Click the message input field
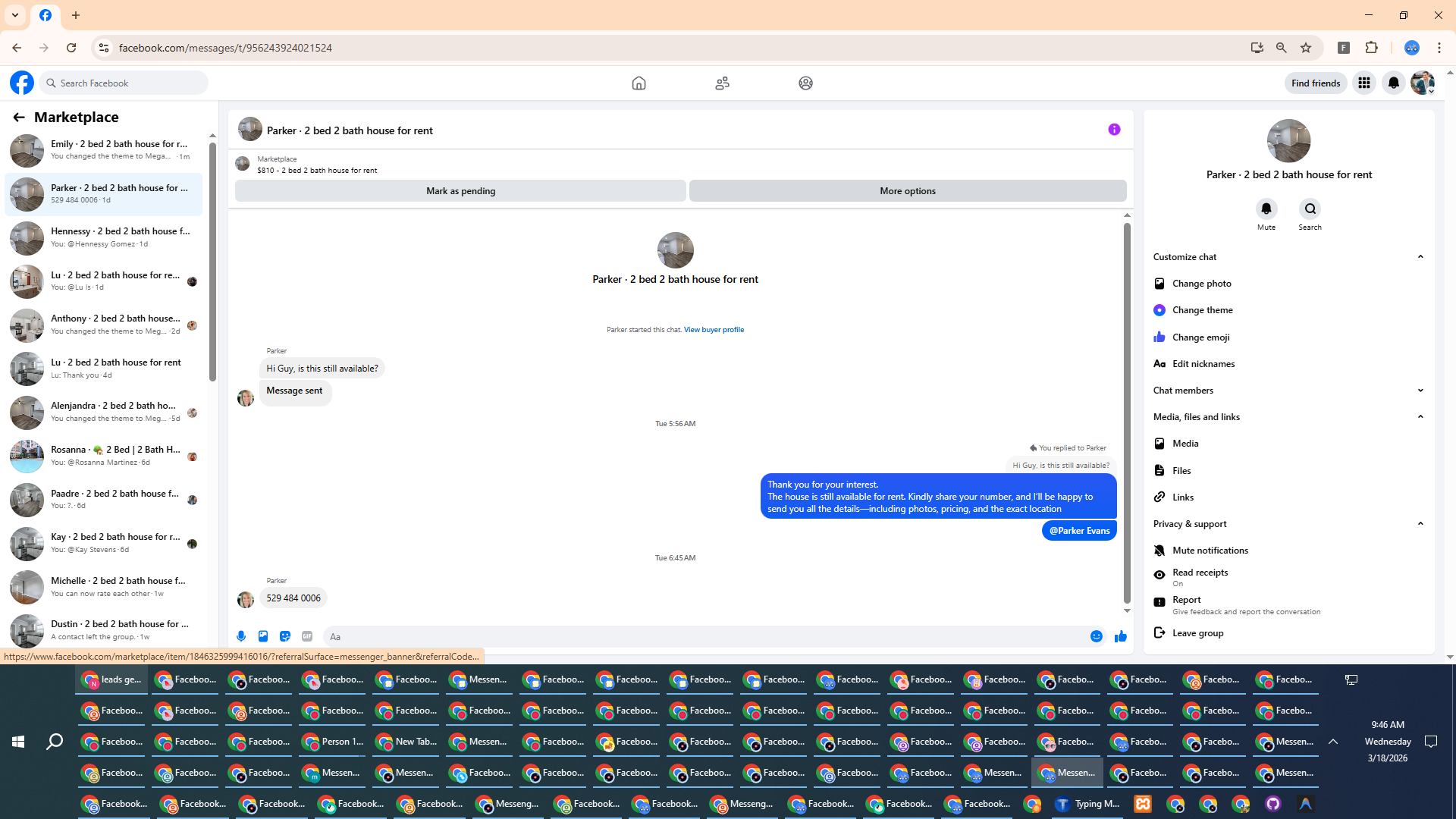The height and width of the screenshot is (819, 1456). [705, 637]
